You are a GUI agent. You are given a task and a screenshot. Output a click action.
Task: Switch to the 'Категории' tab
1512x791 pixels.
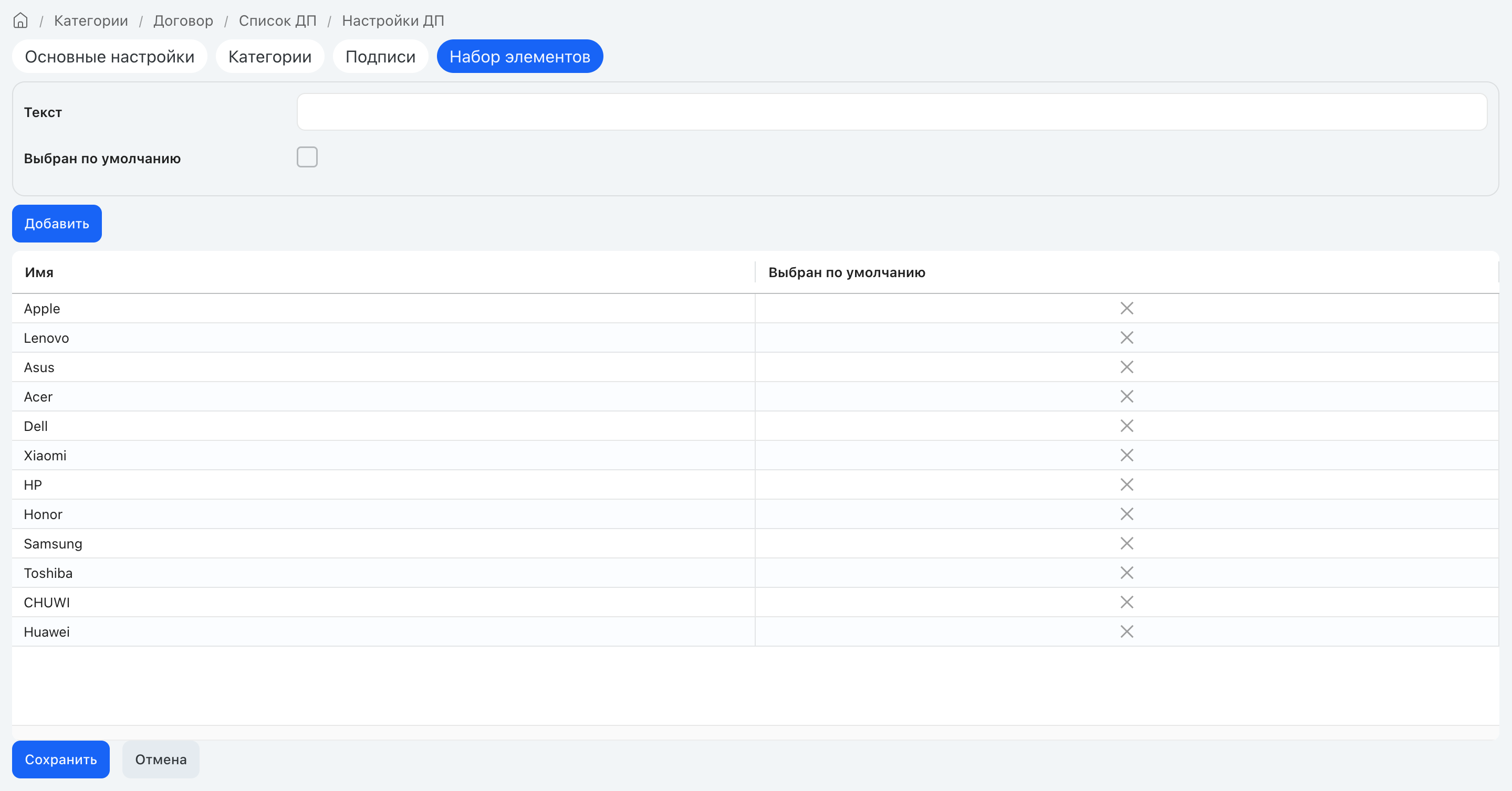click(x=270, y=56)
